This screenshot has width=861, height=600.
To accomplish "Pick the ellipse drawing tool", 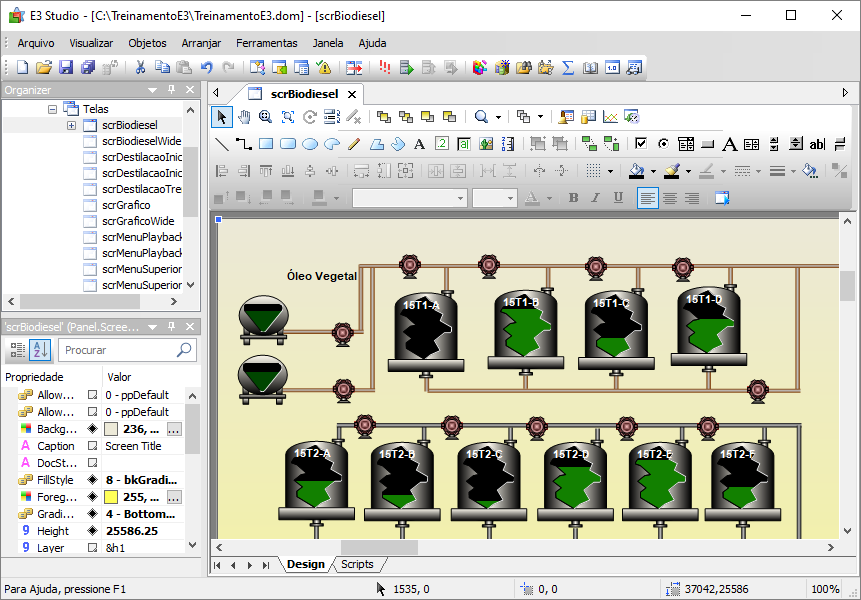I will pos(310,144).
